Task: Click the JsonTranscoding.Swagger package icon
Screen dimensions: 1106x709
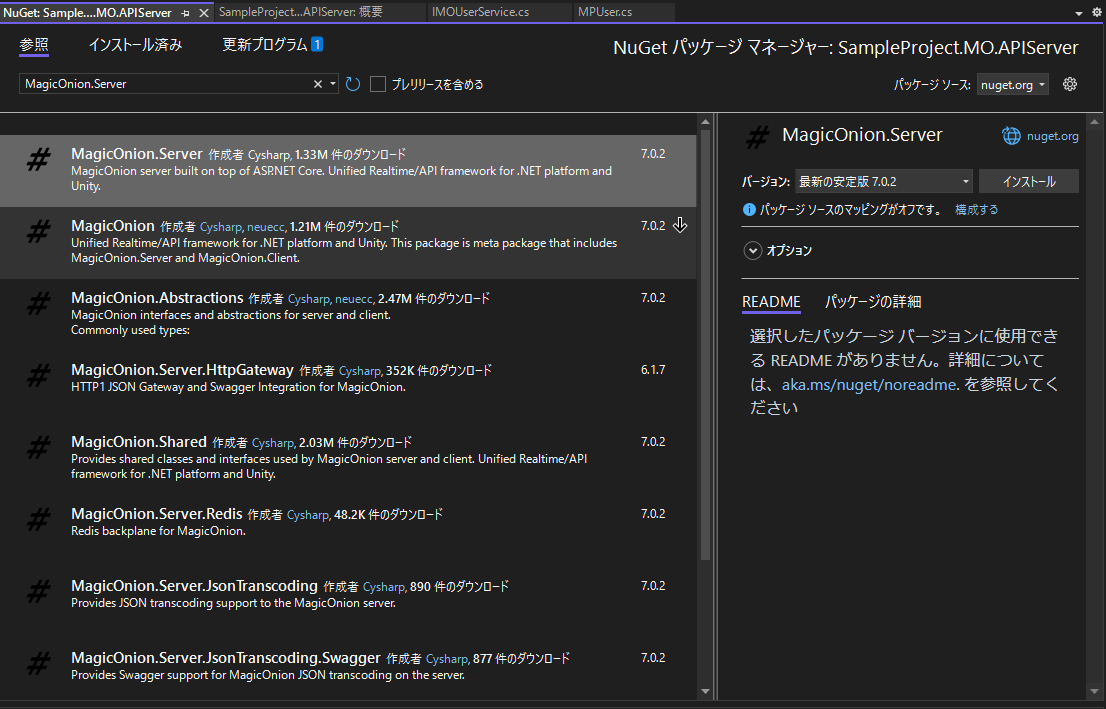Action: 39,663
